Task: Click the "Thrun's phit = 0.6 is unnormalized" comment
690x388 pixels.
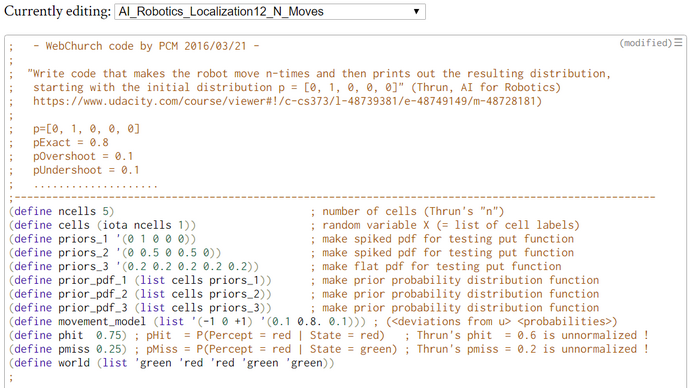Action: click(532, 335)
